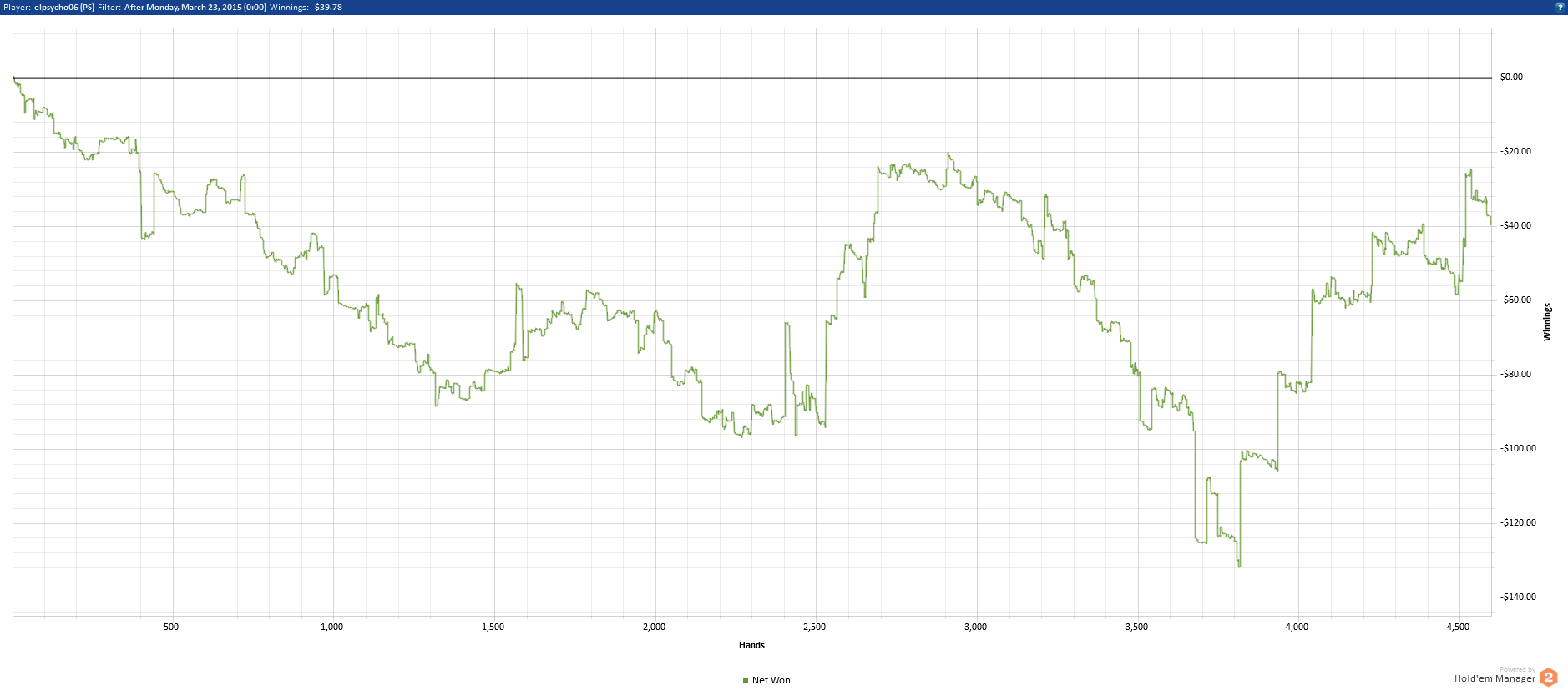Click the "4,000" hands axis label

coord(1297,627)
